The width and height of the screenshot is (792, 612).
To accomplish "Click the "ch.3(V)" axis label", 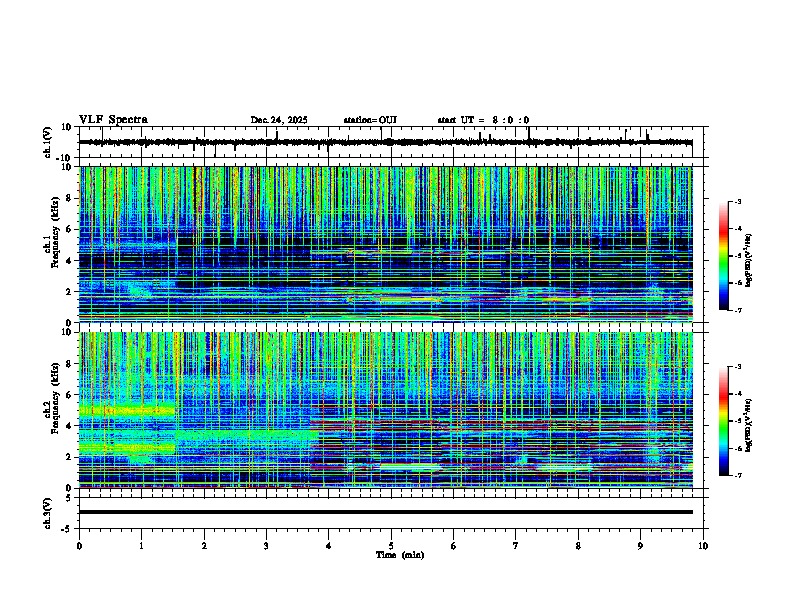I will (x=48, y=513).
